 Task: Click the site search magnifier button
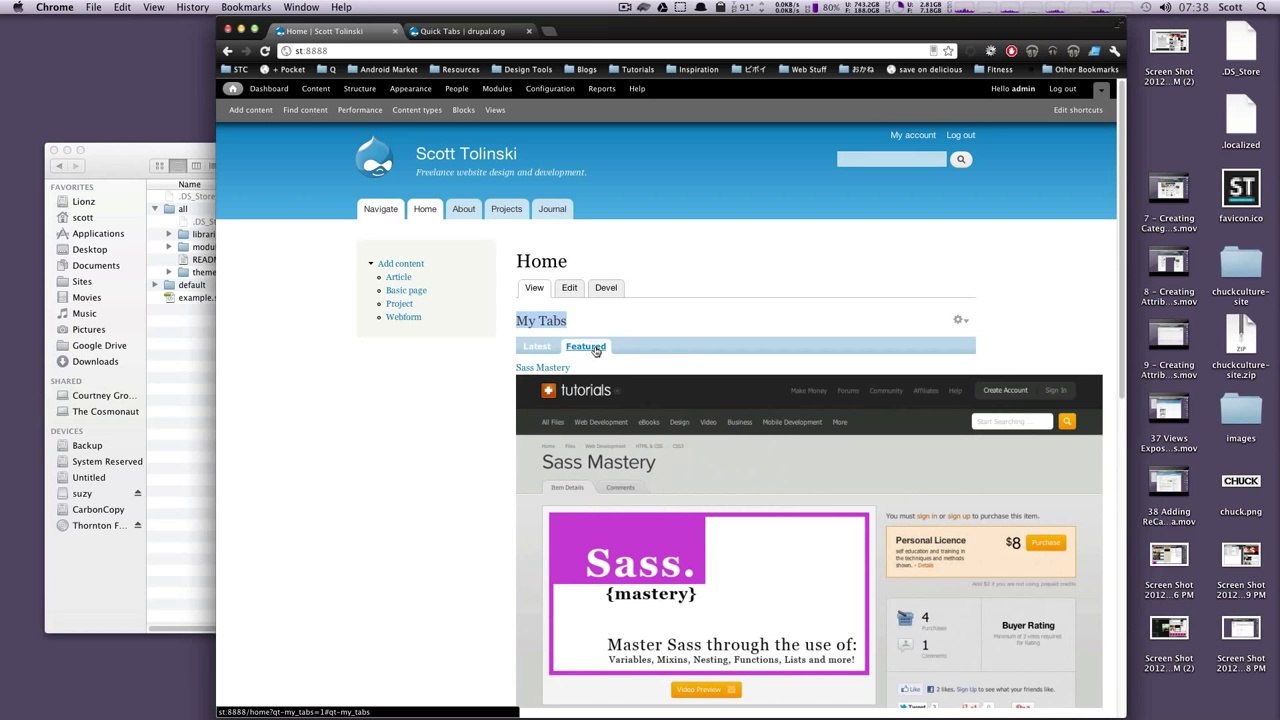tap(961, 159)
